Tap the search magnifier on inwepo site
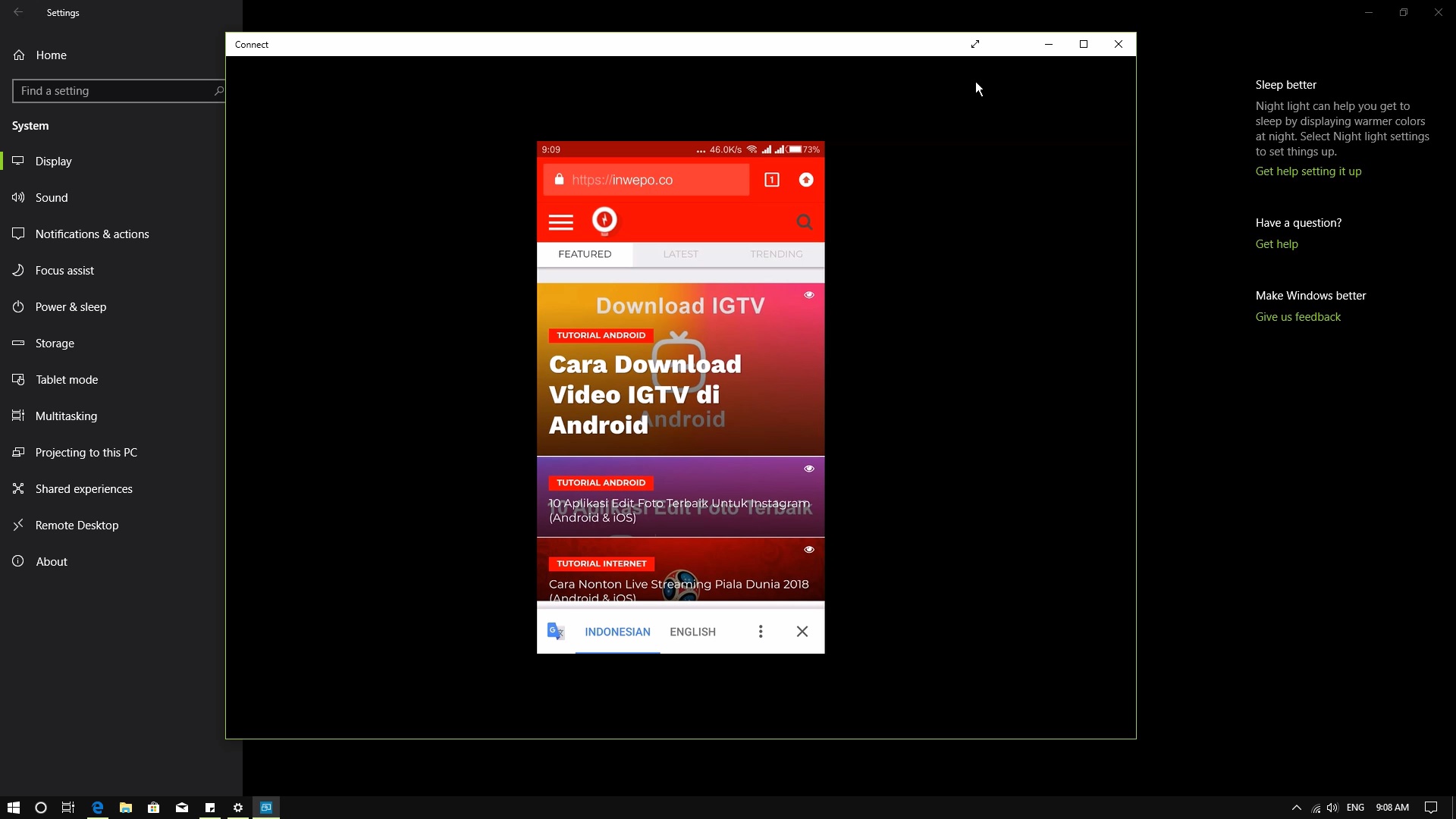The width and height of the screenshot is (1456, 819). click(804, 222)
